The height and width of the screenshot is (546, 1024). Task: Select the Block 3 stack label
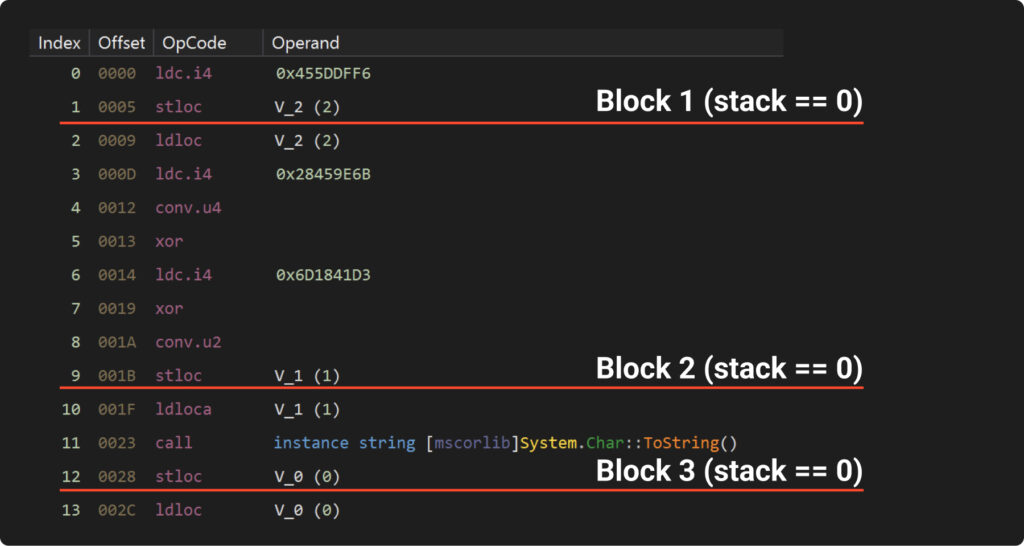728,470
